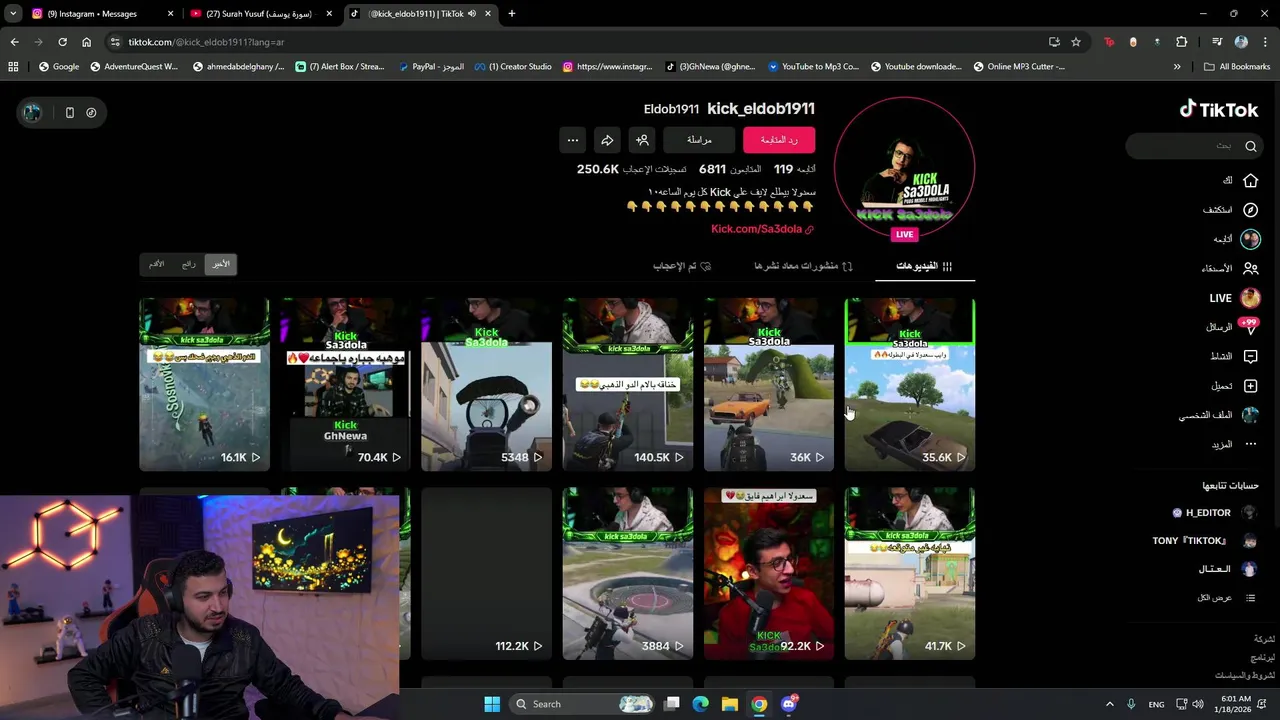Expand the More (المزيد) three-dots sidebar item
1280x720 pixels.
point(1250,444)
